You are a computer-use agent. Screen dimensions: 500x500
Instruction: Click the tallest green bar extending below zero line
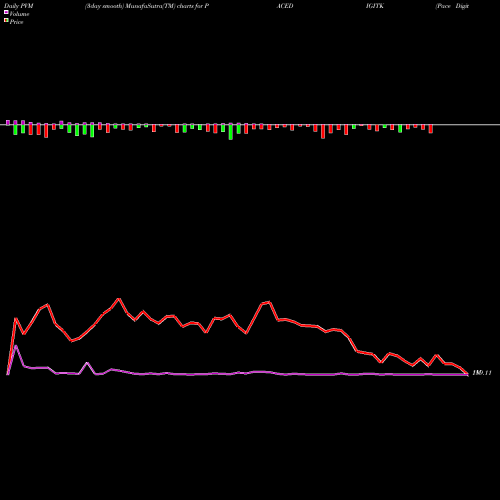[x=230, y=131]
